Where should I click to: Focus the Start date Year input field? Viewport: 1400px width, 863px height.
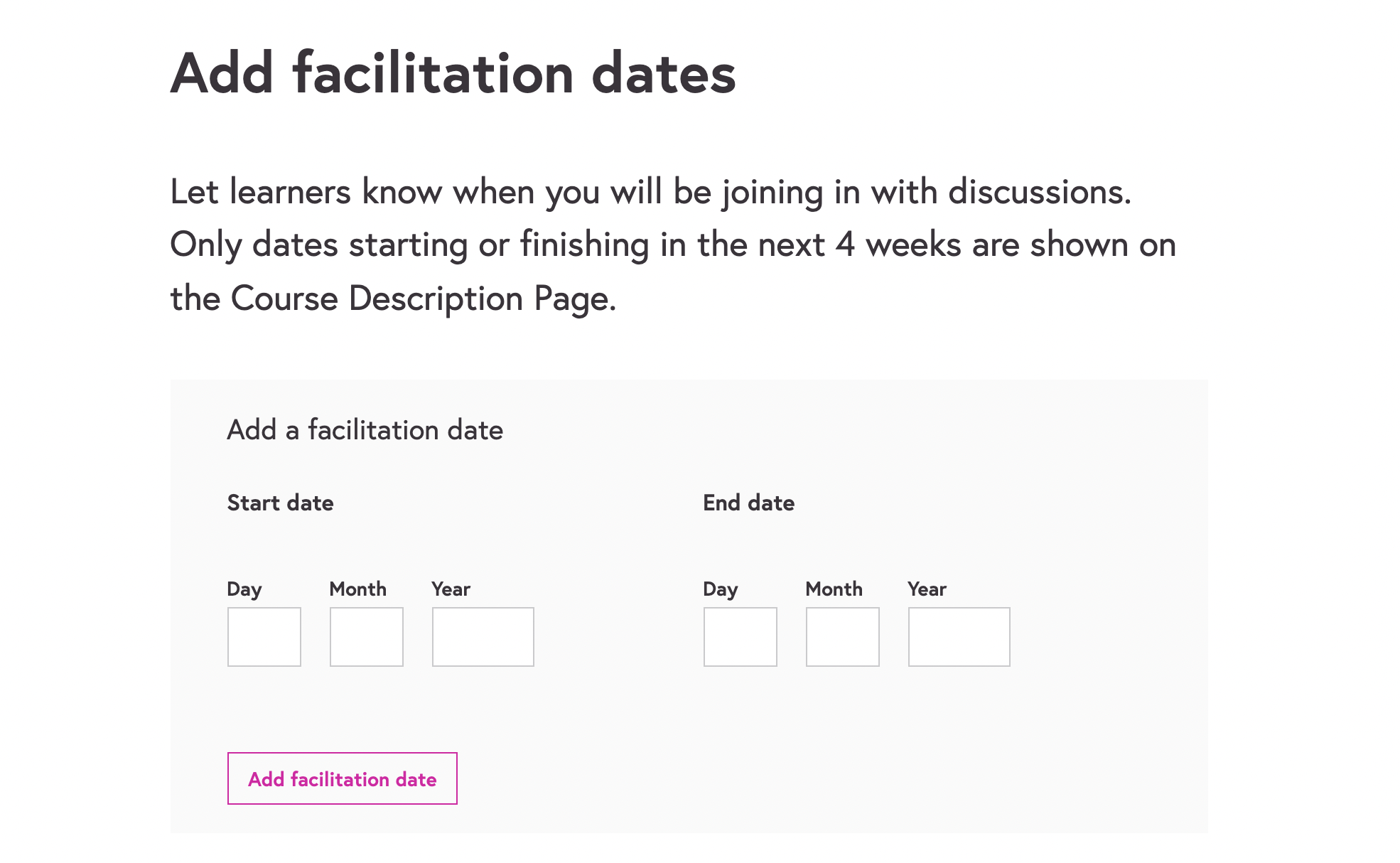[x=483, y=636]
